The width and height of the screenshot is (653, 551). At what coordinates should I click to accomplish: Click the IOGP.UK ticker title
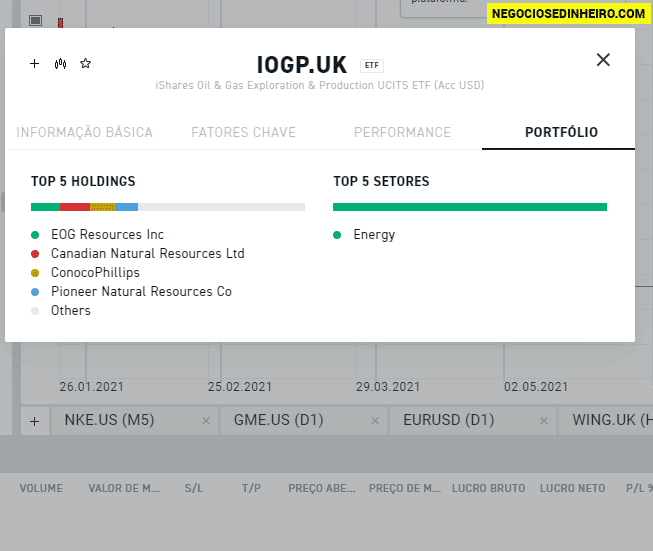302,65
